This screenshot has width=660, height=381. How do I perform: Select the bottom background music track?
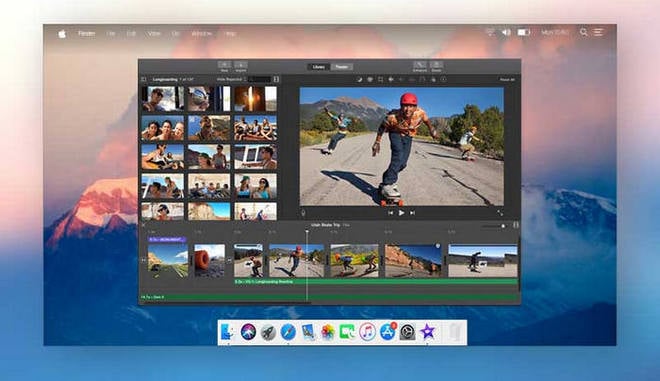[329, 297]
